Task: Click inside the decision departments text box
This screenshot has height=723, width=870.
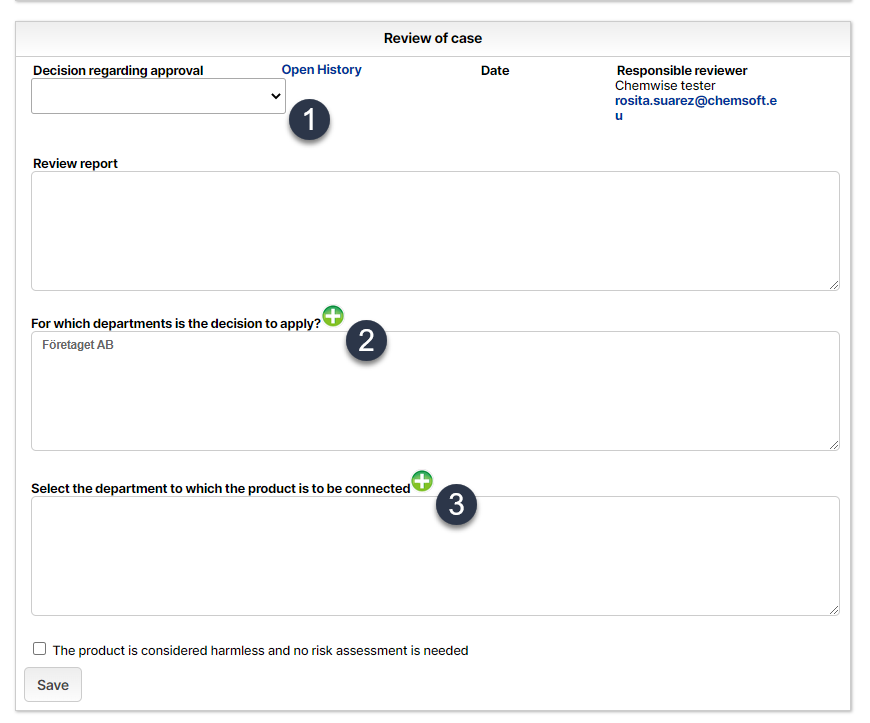Action: click(435, 391)
